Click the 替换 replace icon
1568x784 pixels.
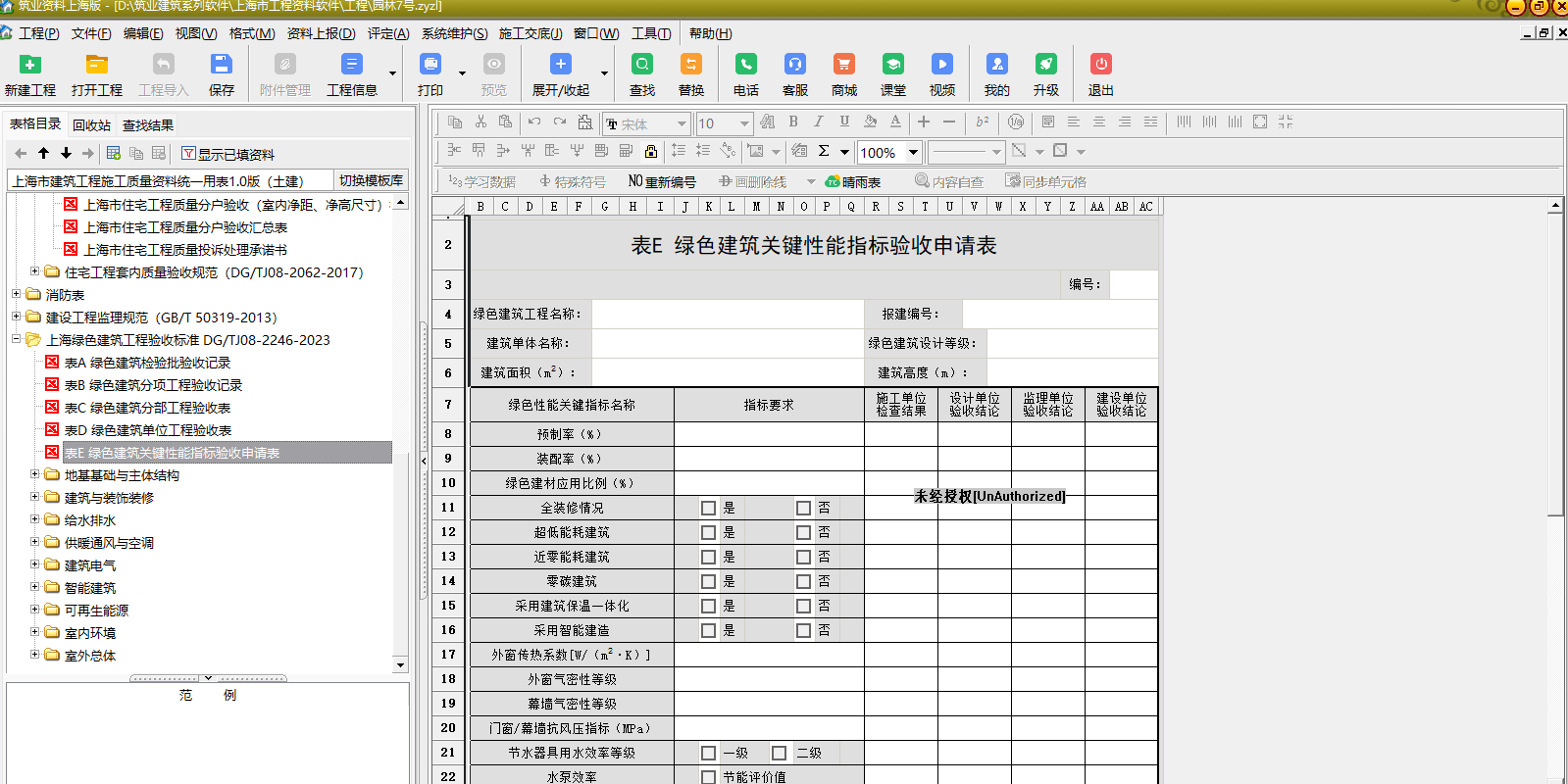point(691,66)
